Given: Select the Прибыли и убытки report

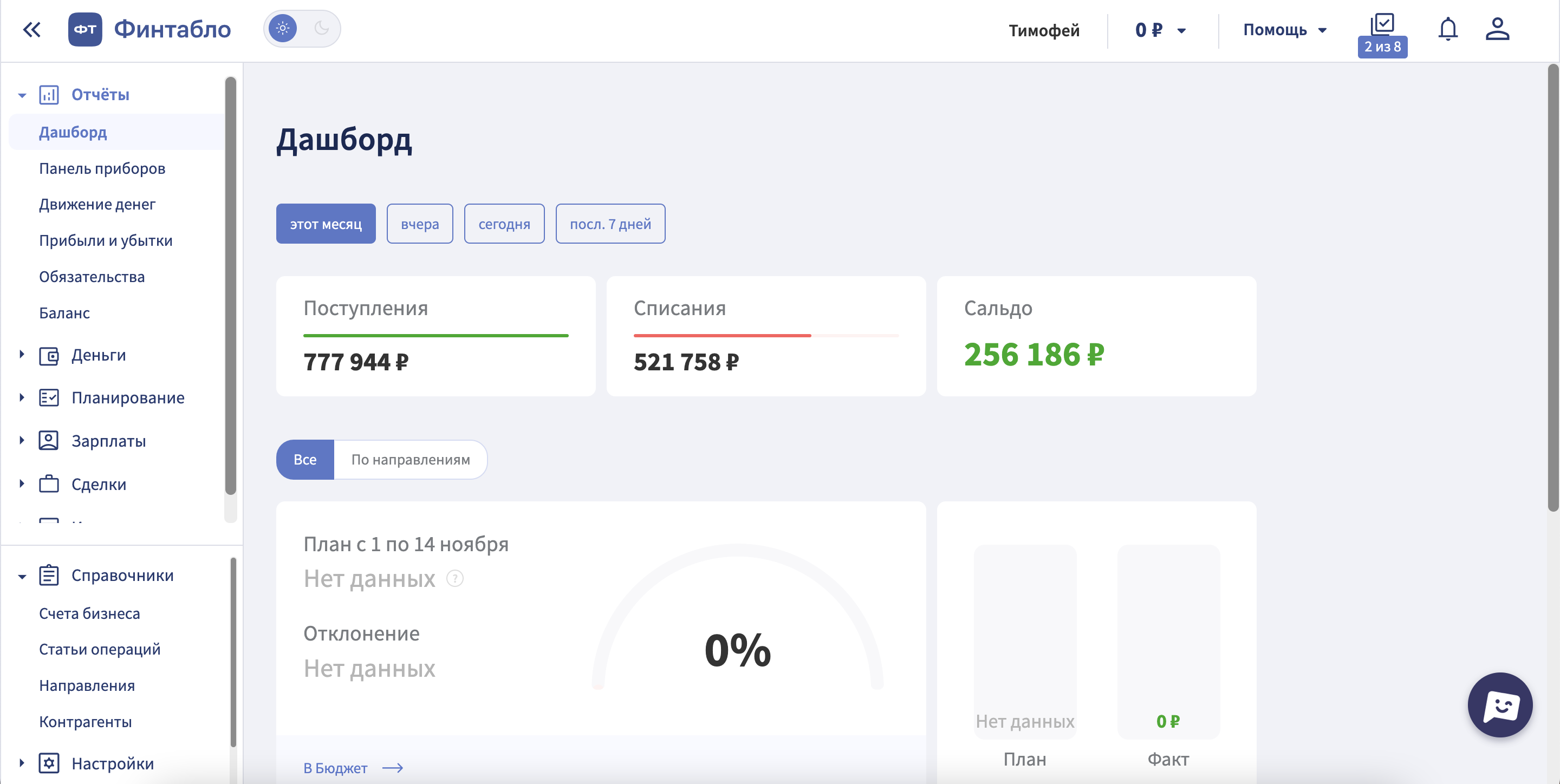Looking at the screenshot, I should click(x=106, y=240).
